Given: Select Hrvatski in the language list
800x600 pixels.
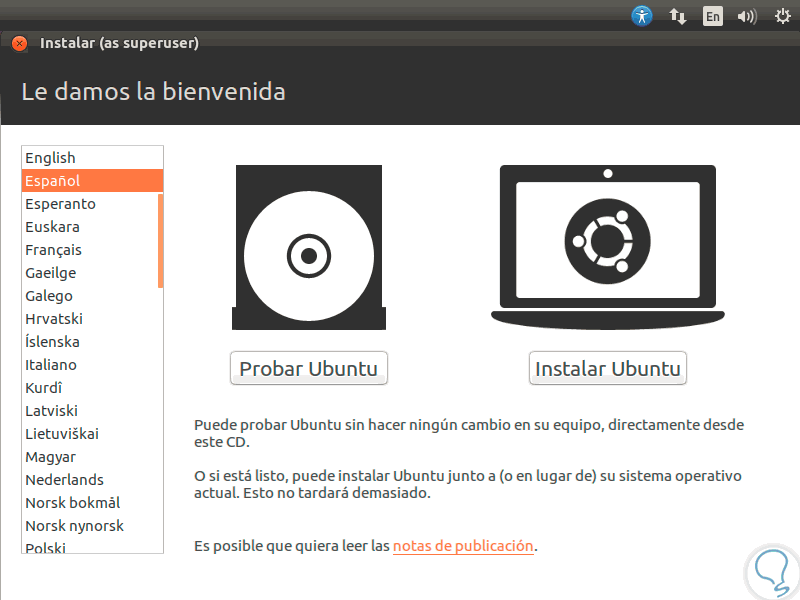Looking at the screenshot, I should pyautogui.click(x=92, y=318).
